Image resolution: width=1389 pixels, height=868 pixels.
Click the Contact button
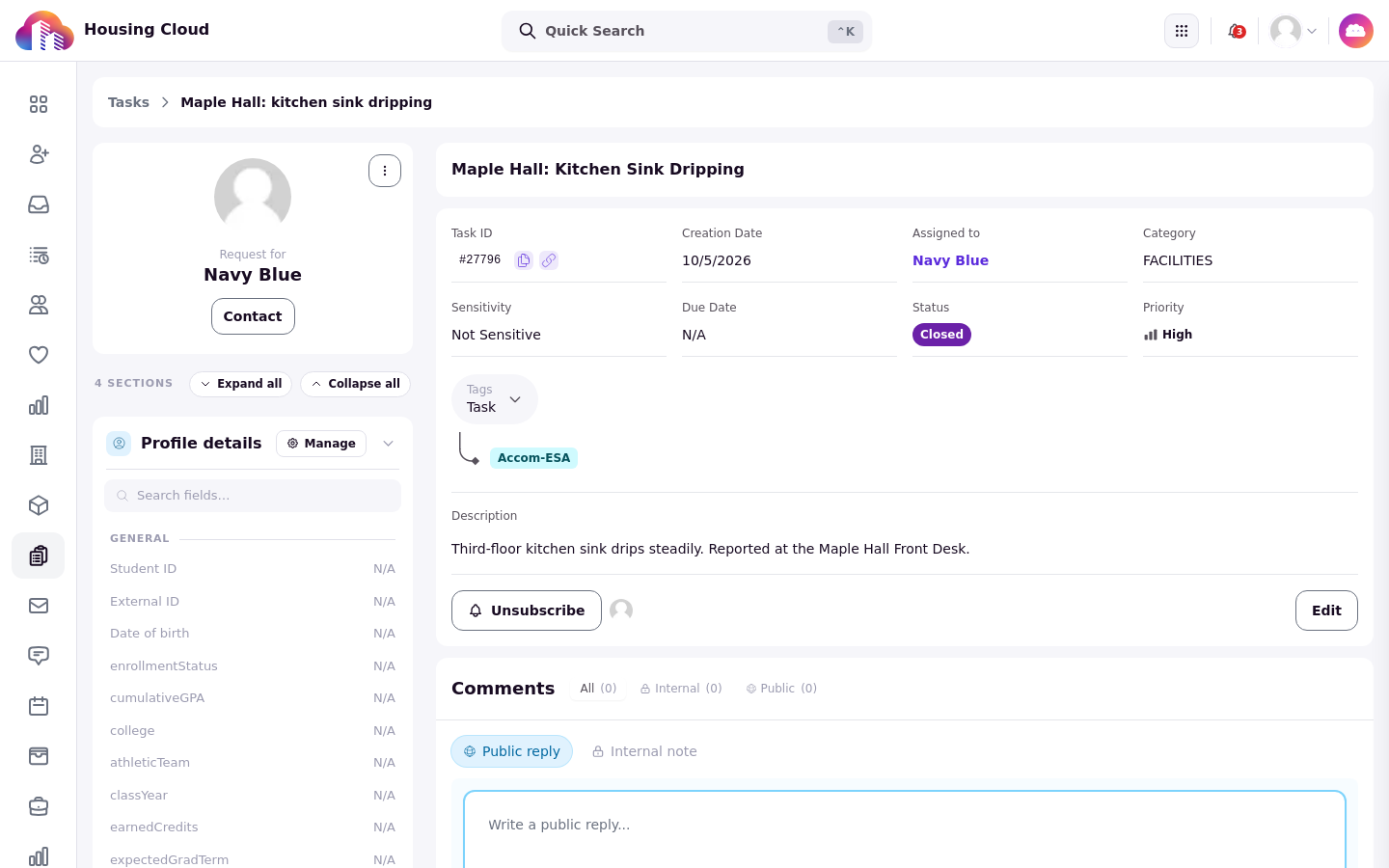pos(253,316)
